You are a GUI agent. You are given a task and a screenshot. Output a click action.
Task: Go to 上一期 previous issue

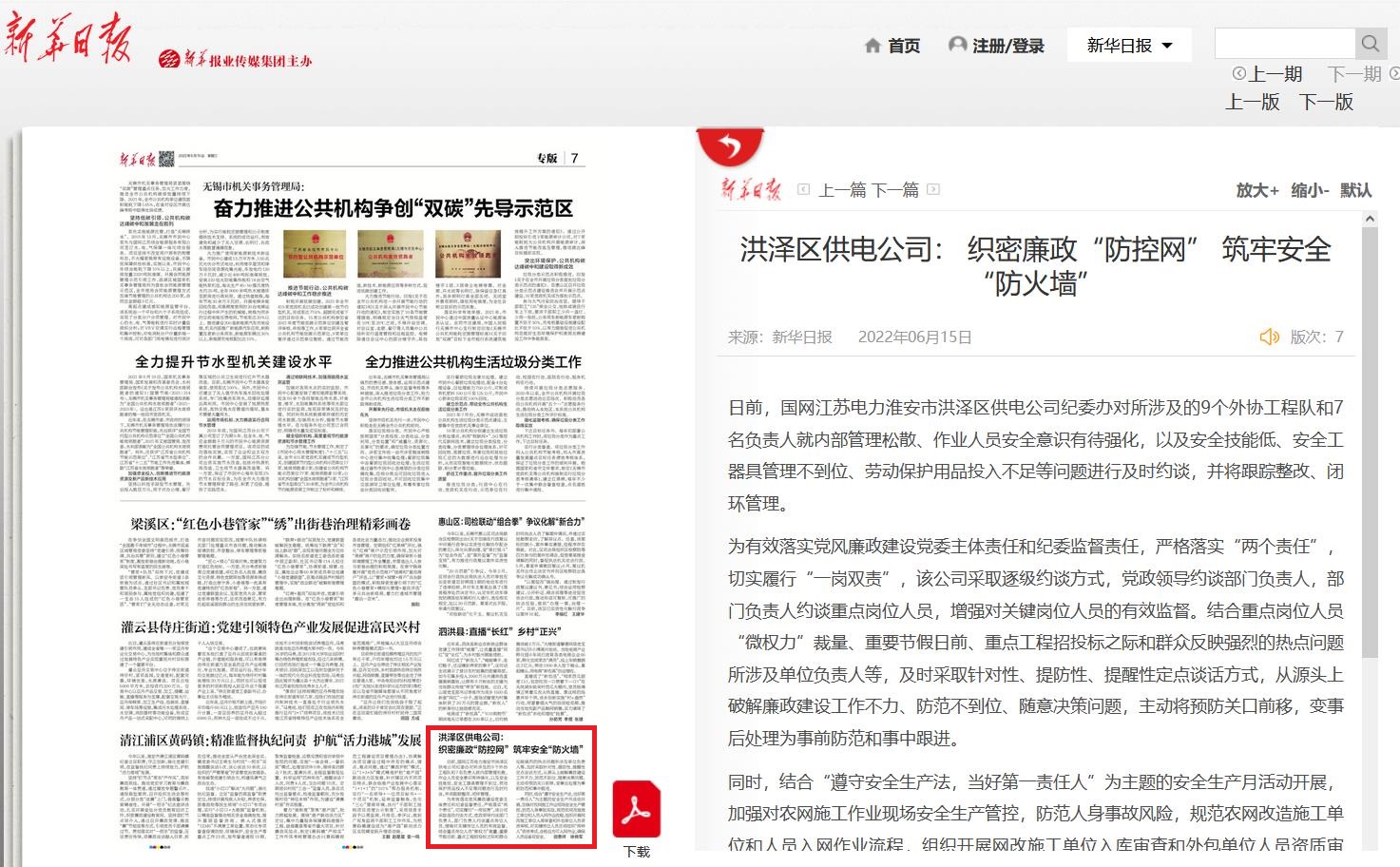click(1267, 74)
